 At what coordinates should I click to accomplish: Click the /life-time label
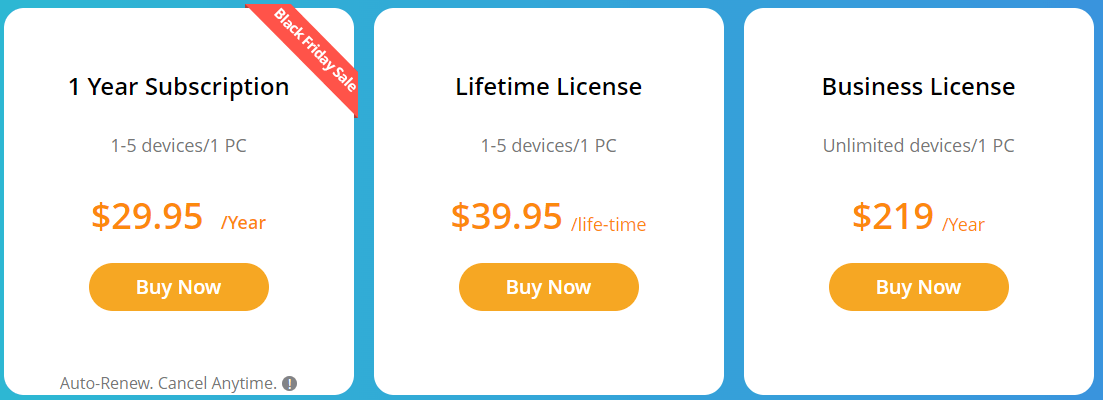[609, 225]
